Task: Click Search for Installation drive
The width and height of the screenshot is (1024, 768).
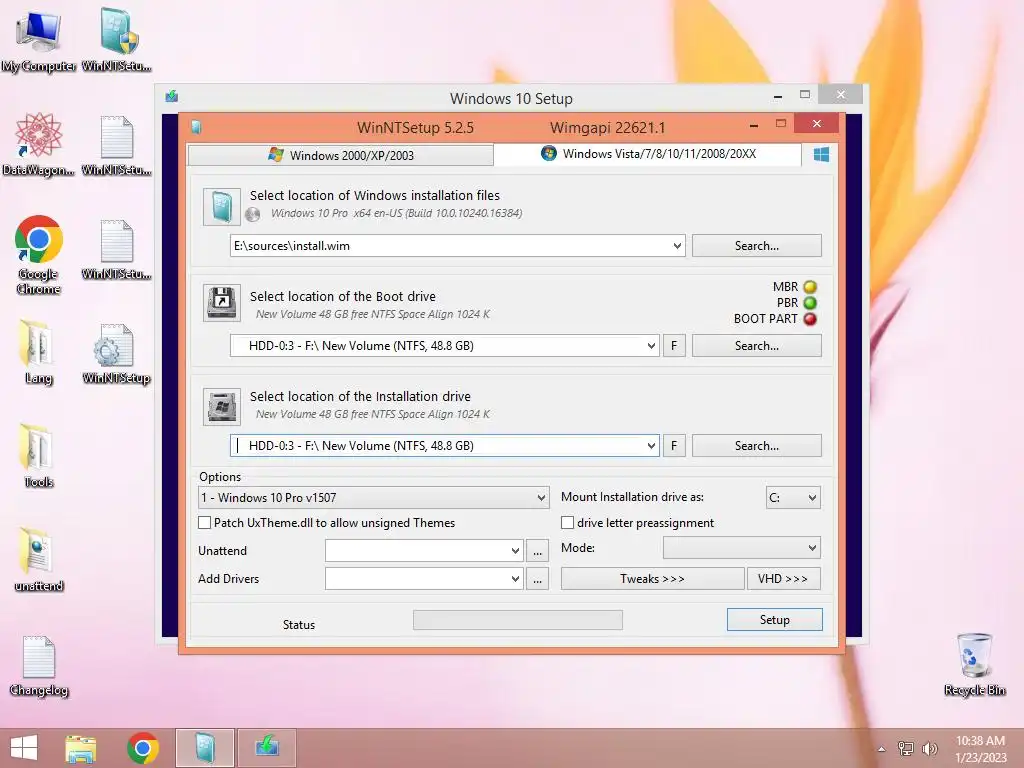Action: (756, 446)
